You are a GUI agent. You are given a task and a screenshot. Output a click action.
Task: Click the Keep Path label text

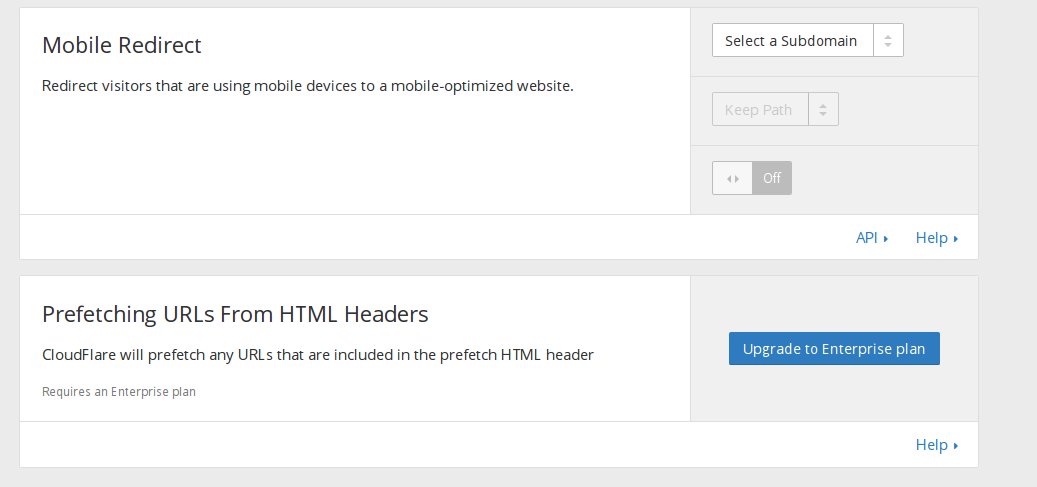758,110
